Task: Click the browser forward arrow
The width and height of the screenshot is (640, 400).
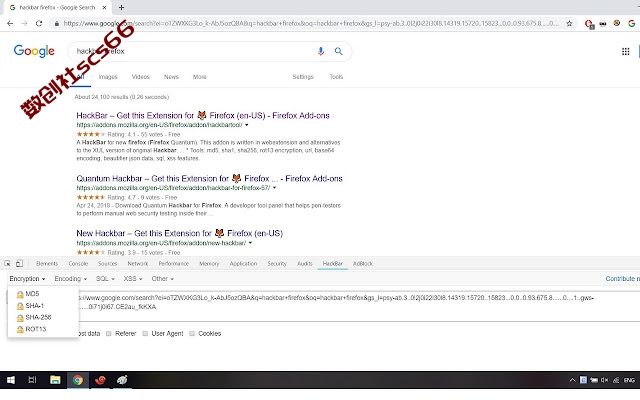Action: (x=24, y=24)
